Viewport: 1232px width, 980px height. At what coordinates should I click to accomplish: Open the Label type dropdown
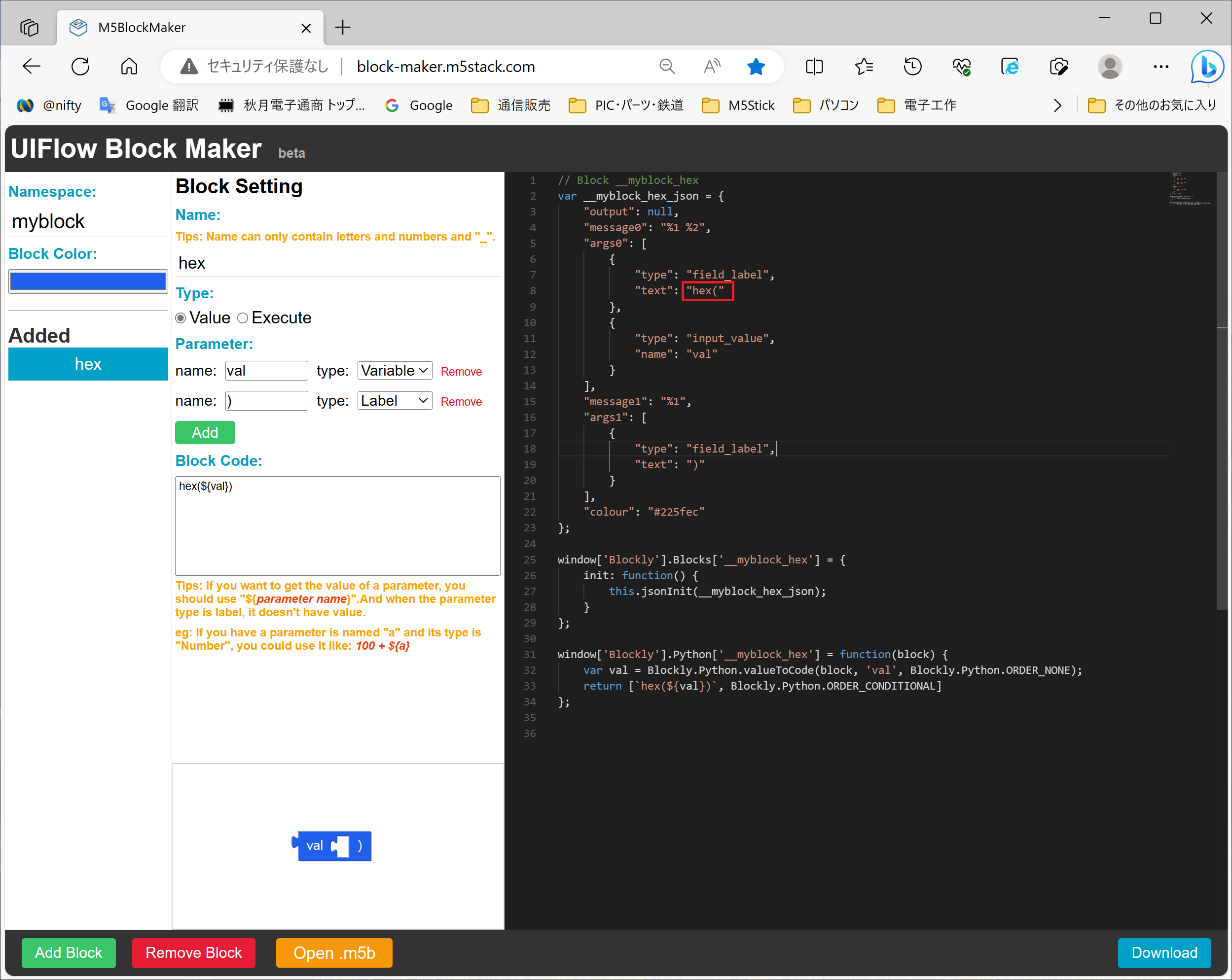(x=395, y=401)
